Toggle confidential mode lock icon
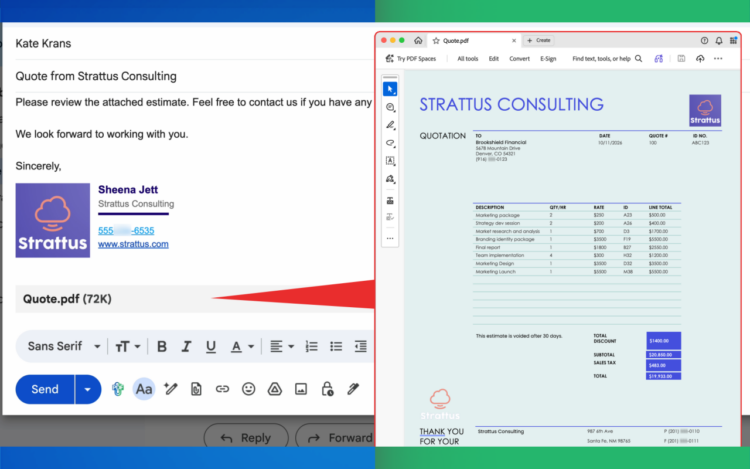 [327, 389]
